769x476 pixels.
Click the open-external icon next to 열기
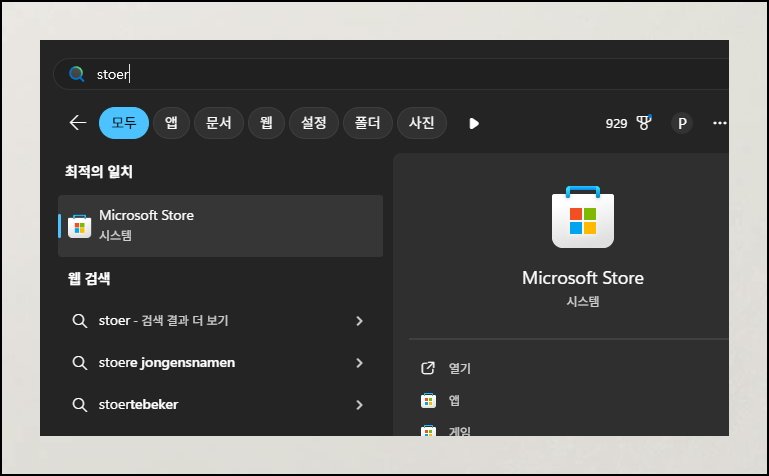click(x=428, y=368)
